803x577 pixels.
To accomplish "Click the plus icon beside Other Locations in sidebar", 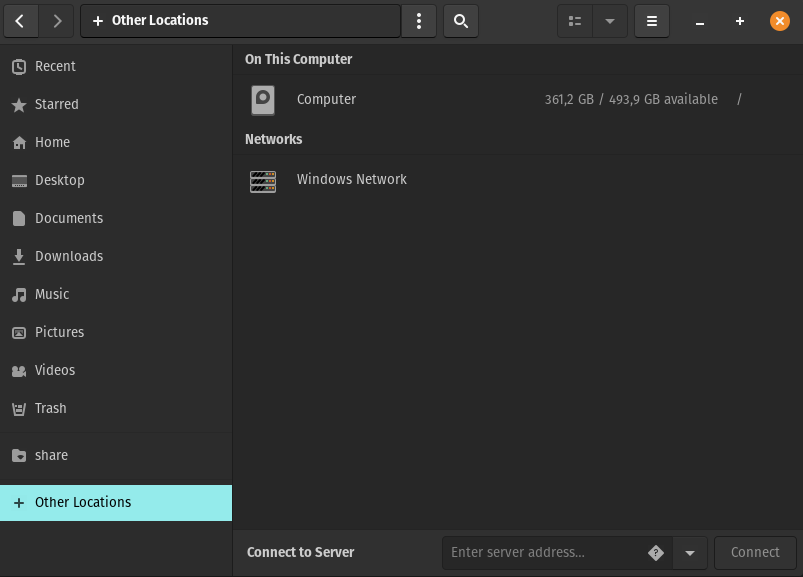I will [x=19, y=503].
